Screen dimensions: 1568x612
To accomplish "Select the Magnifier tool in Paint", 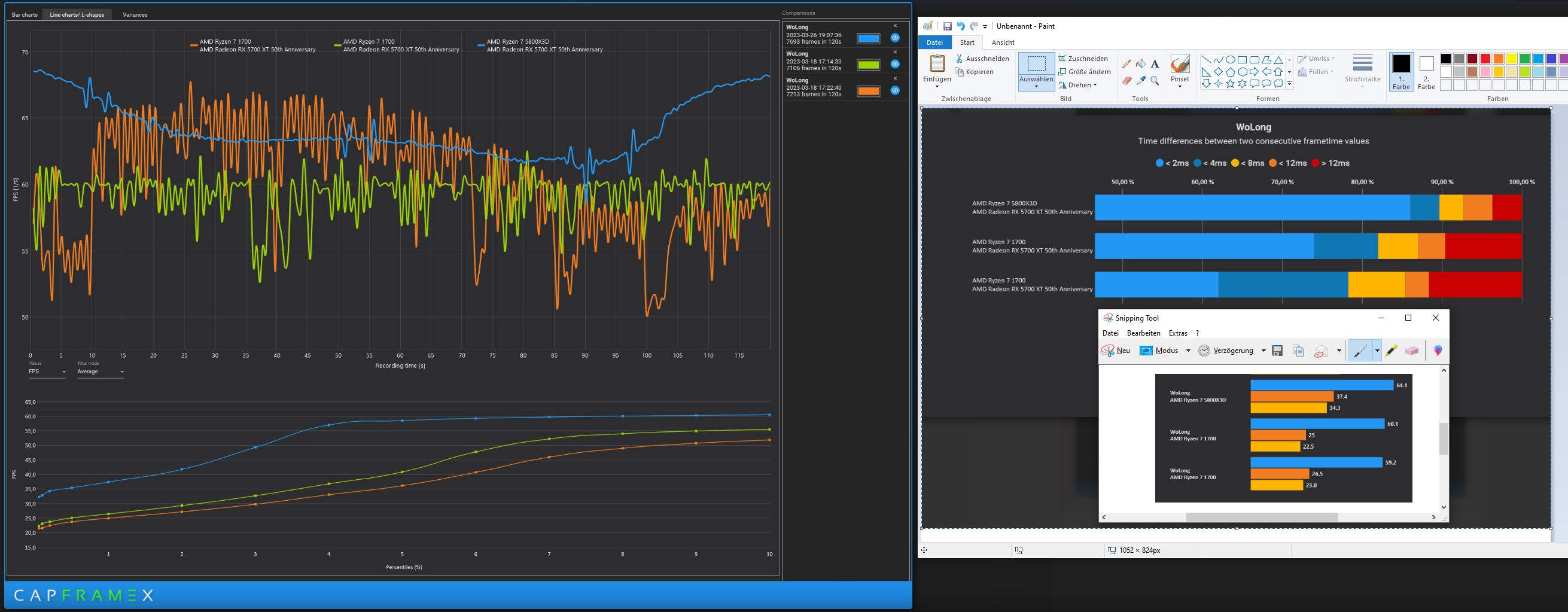I will [1155, 80].
